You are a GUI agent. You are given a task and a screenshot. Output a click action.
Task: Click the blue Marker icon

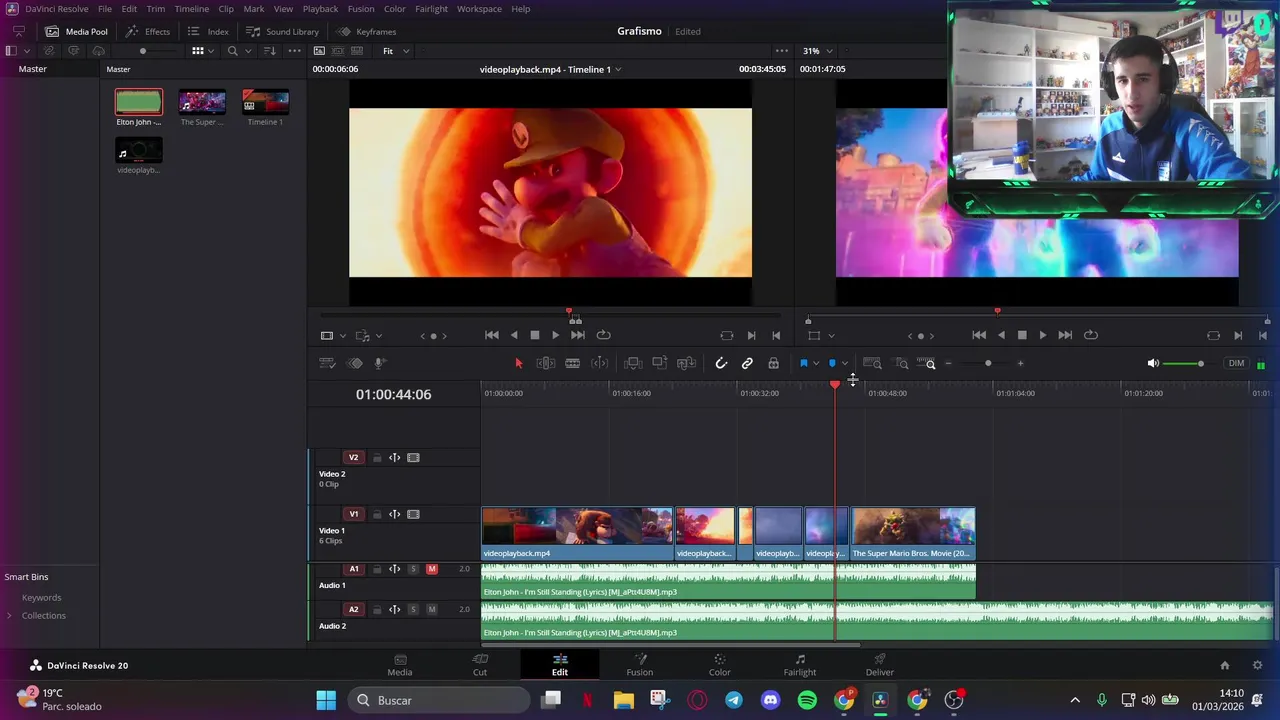(x=832, y=363)
